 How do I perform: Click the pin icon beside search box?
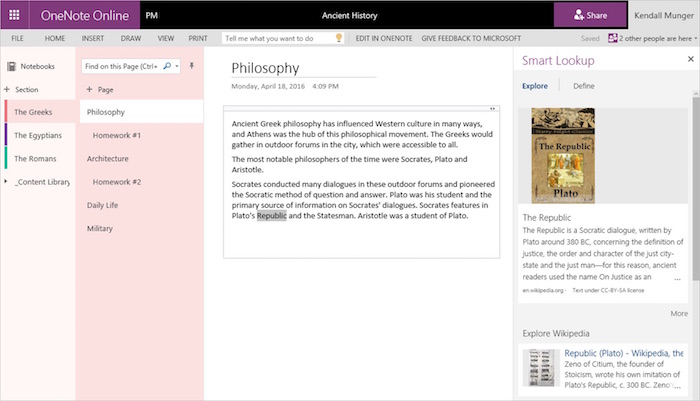[x=191, y=66]
